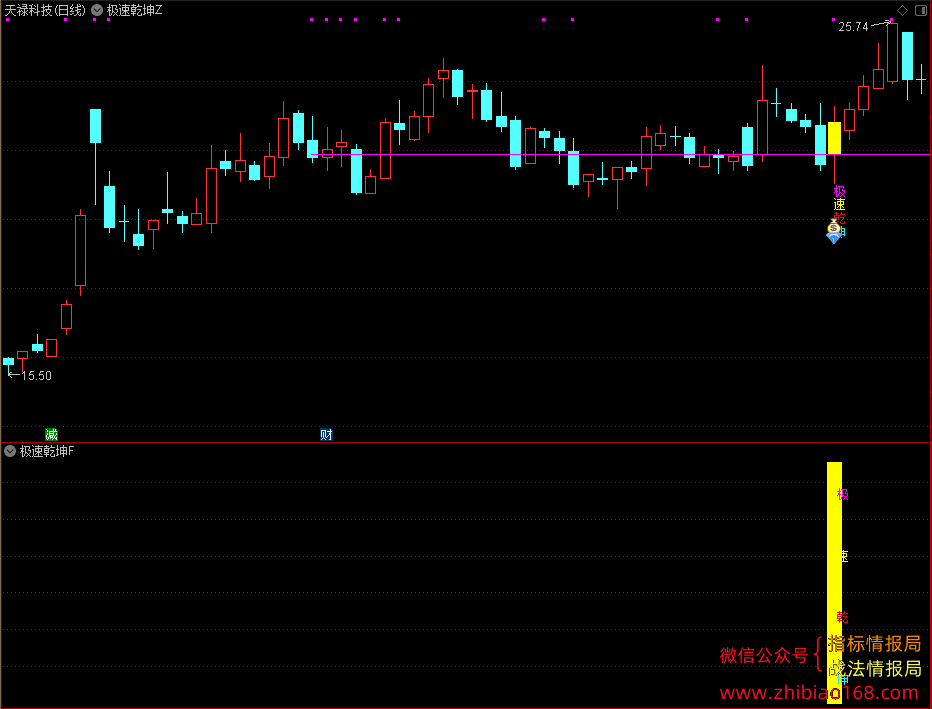Image resolution: width=932 pixels, height=709 pixels.
Task: Click the green 减 event marker
Action: coord(52,434)
